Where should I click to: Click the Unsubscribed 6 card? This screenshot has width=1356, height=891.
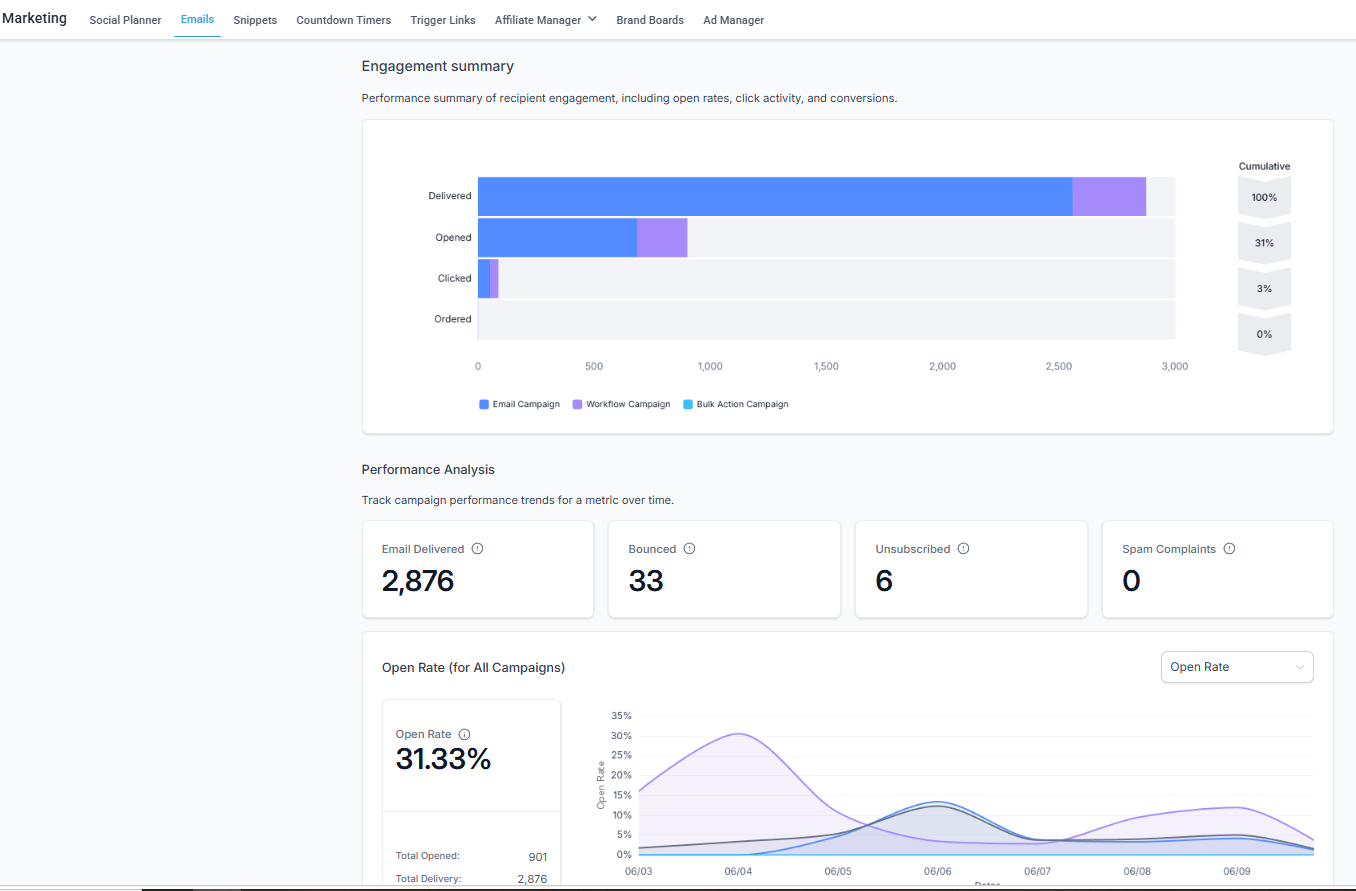pyautogui.click(x=971, y=569)
